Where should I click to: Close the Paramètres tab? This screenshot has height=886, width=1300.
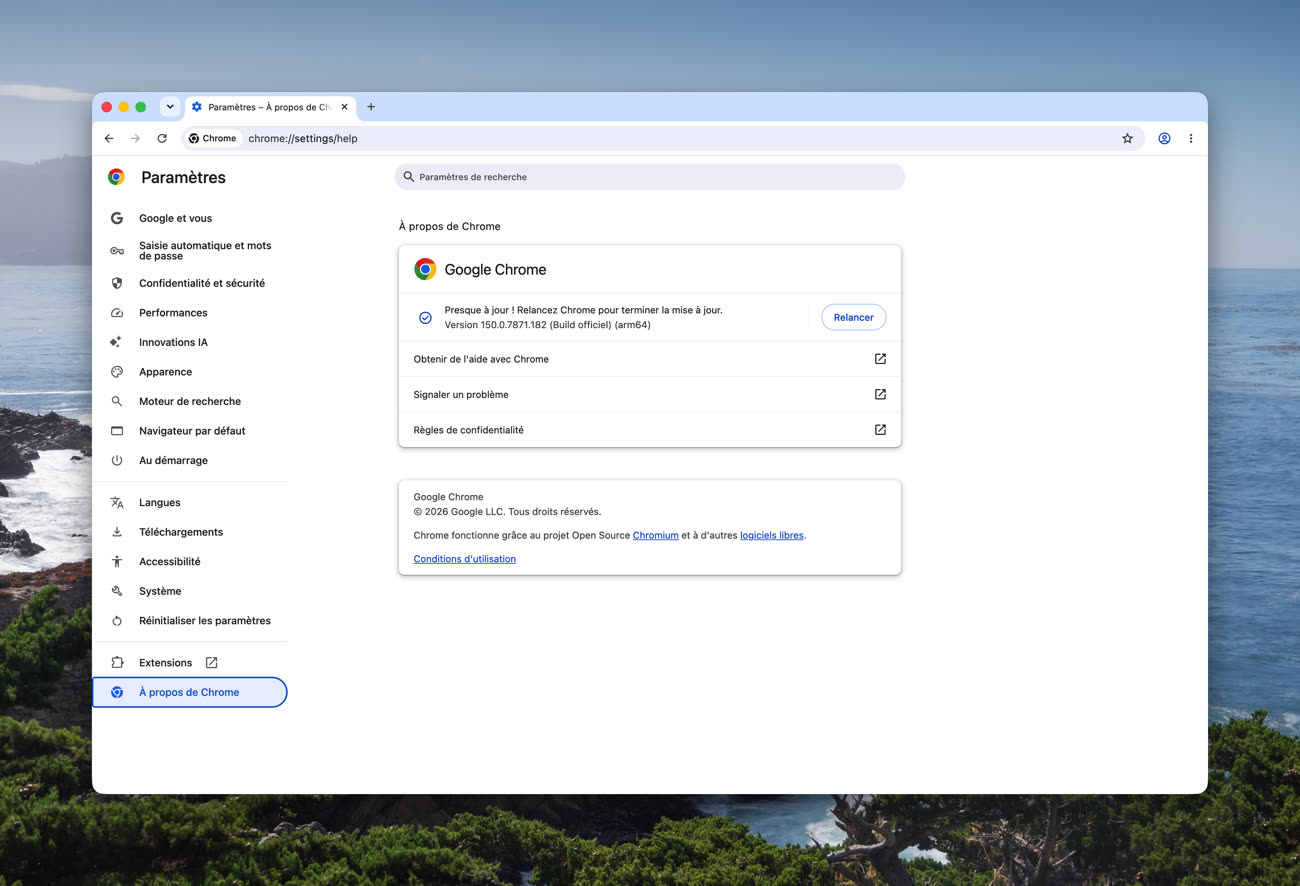pos(344,107)
